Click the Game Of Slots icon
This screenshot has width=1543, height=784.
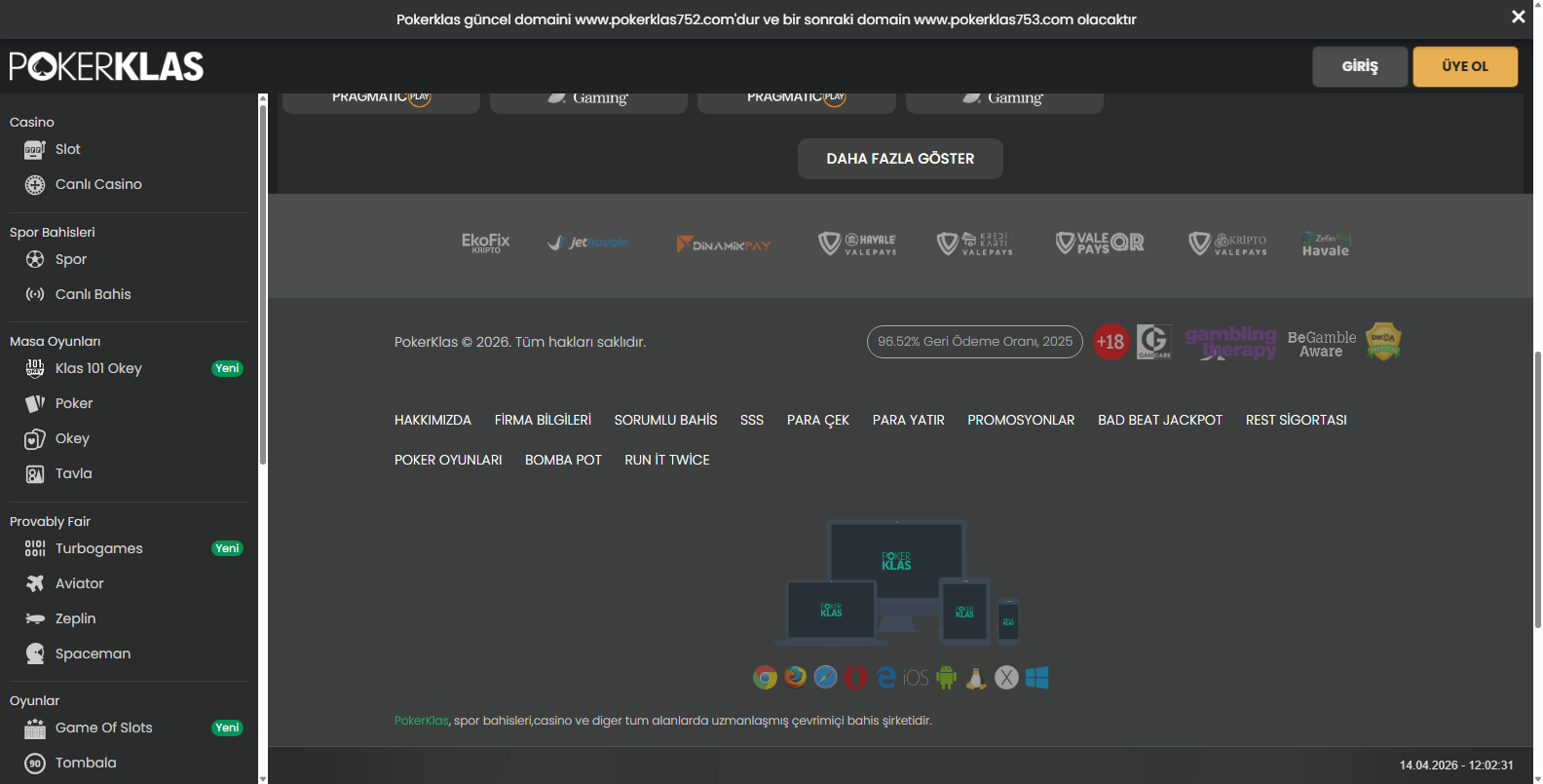click(35, 728)
